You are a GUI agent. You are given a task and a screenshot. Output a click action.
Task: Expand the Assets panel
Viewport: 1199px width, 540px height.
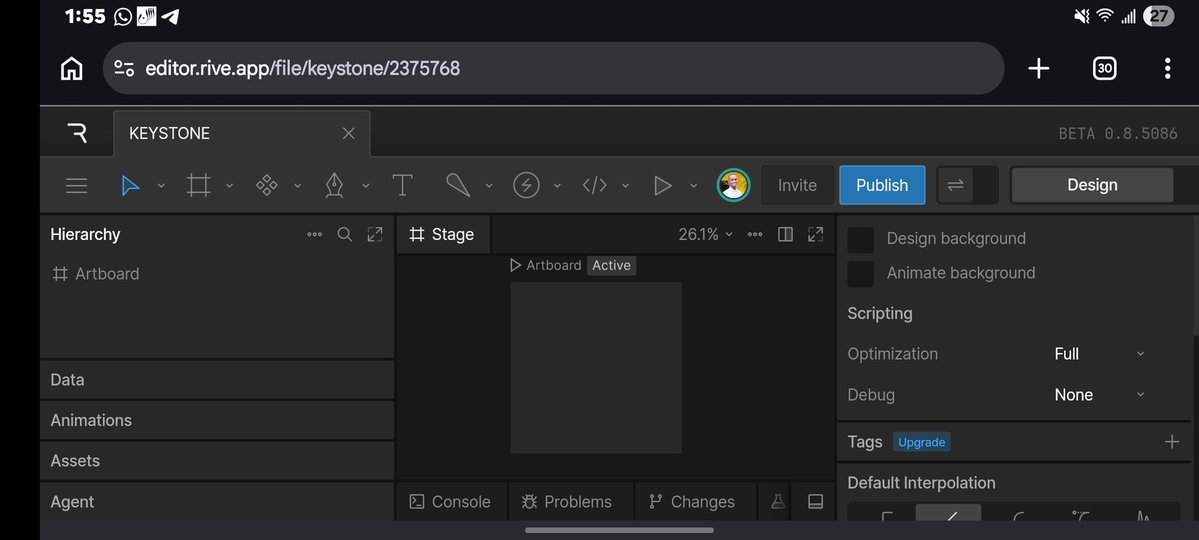(x=217, y=460)
